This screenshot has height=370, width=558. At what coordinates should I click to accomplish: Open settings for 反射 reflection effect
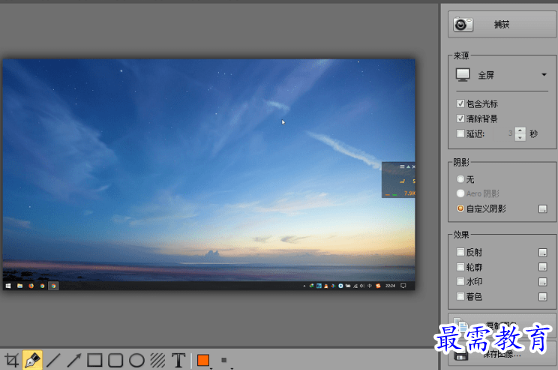[543, 252]
